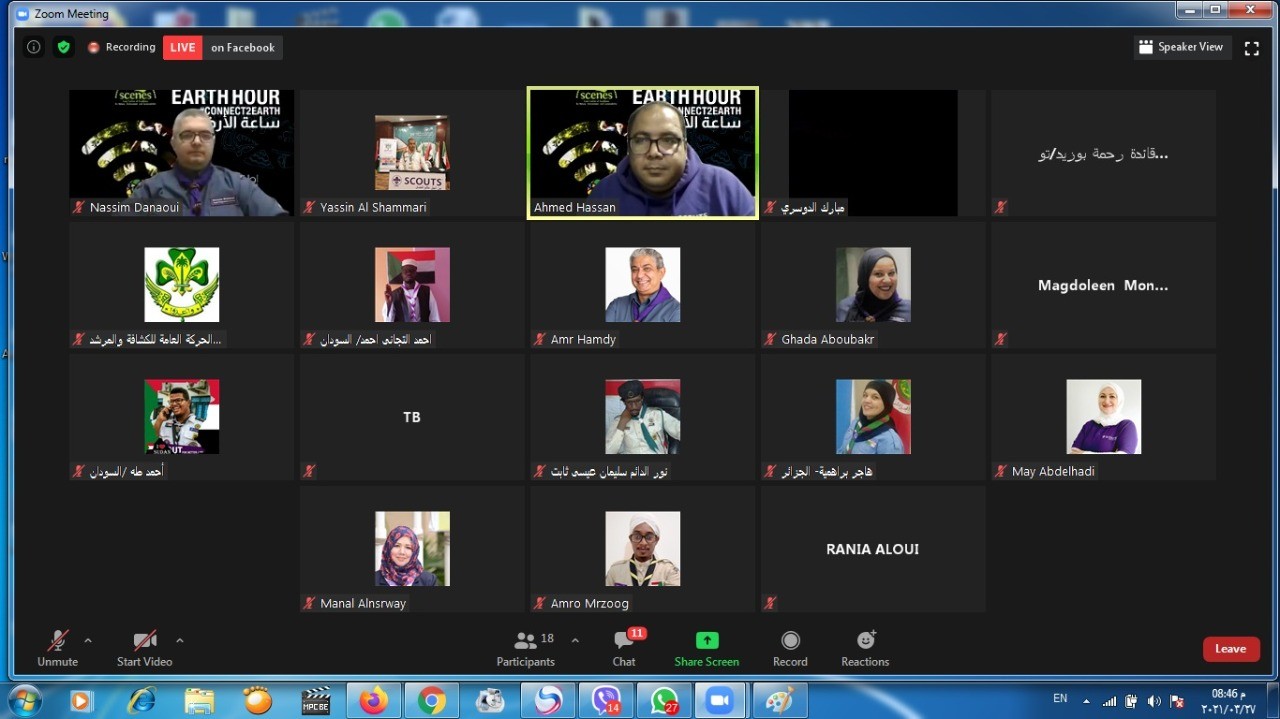This screenshot has height=719, width=1280.
Task: Open the Reactions menu
Action: tap(865, 648)
